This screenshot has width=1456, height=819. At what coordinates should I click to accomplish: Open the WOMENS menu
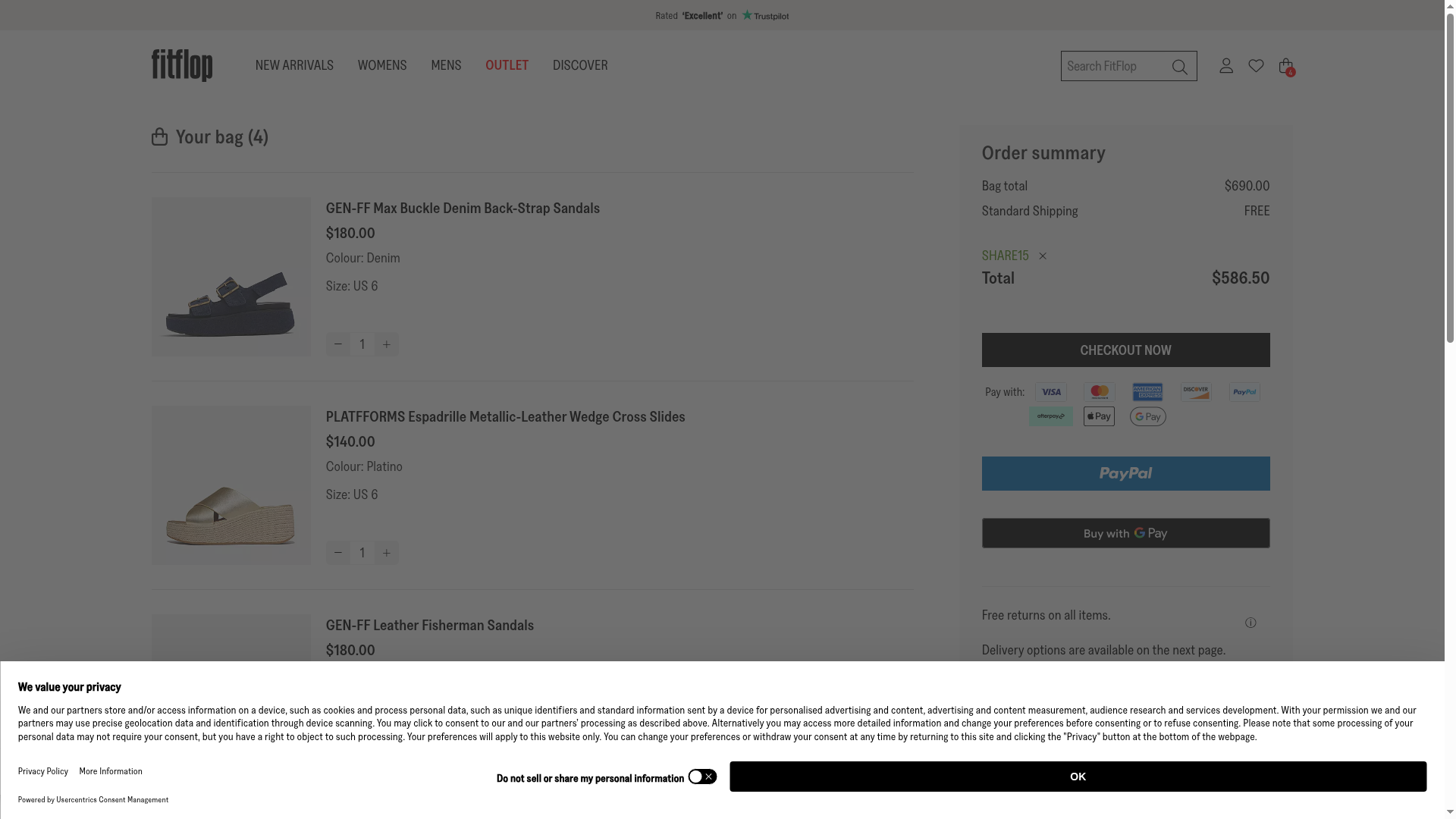pyautogui.click(x=381, y=65)
